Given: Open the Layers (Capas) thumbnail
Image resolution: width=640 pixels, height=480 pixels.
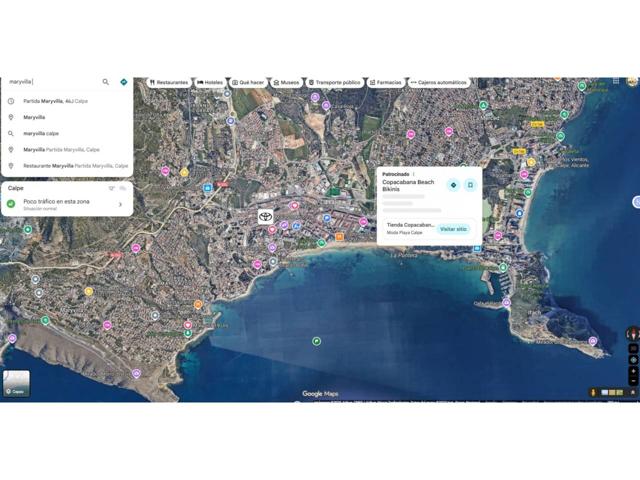Looking at the screenshot, I should 16,384.
